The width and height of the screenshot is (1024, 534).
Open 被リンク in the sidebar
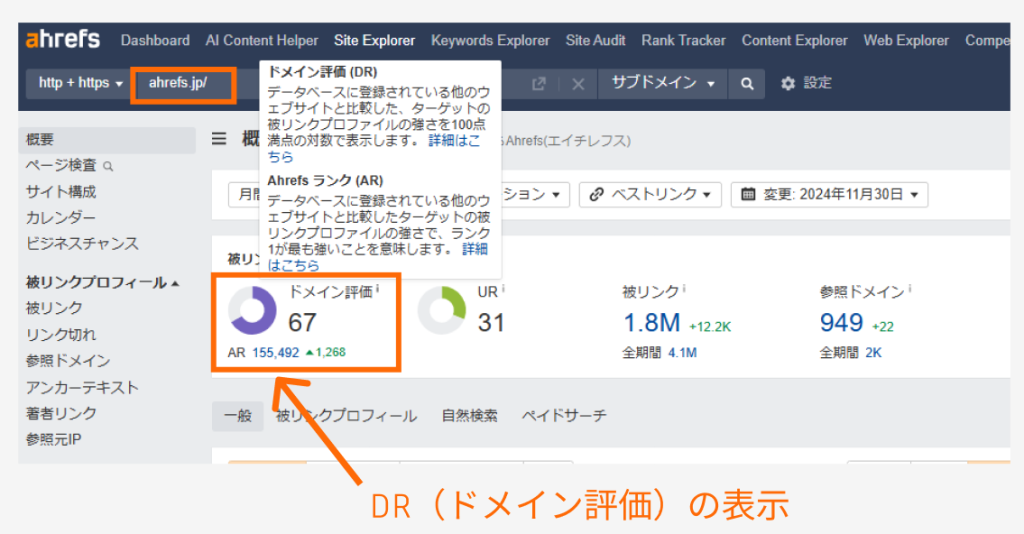pos(54,308)
